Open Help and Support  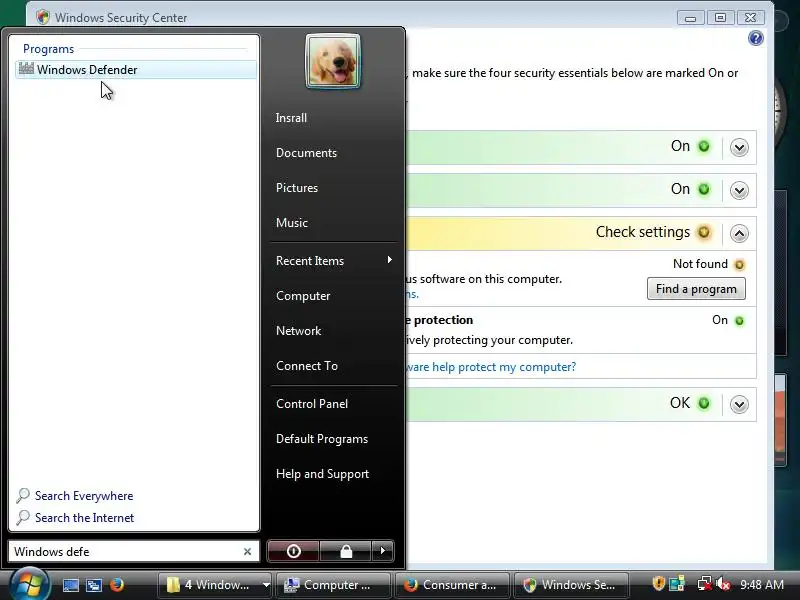[x=322, y=474]
